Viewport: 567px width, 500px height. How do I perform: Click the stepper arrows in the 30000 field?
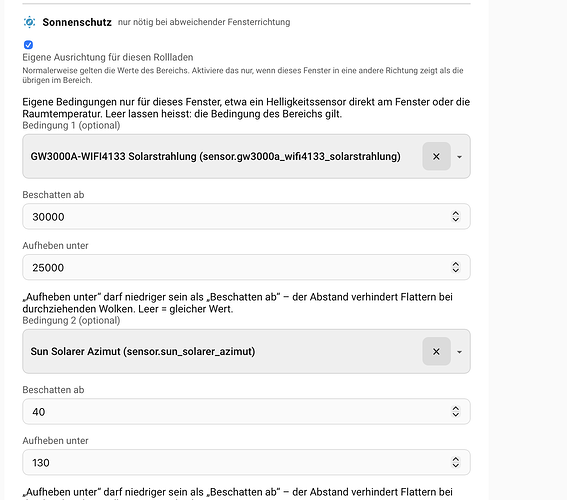456,217
